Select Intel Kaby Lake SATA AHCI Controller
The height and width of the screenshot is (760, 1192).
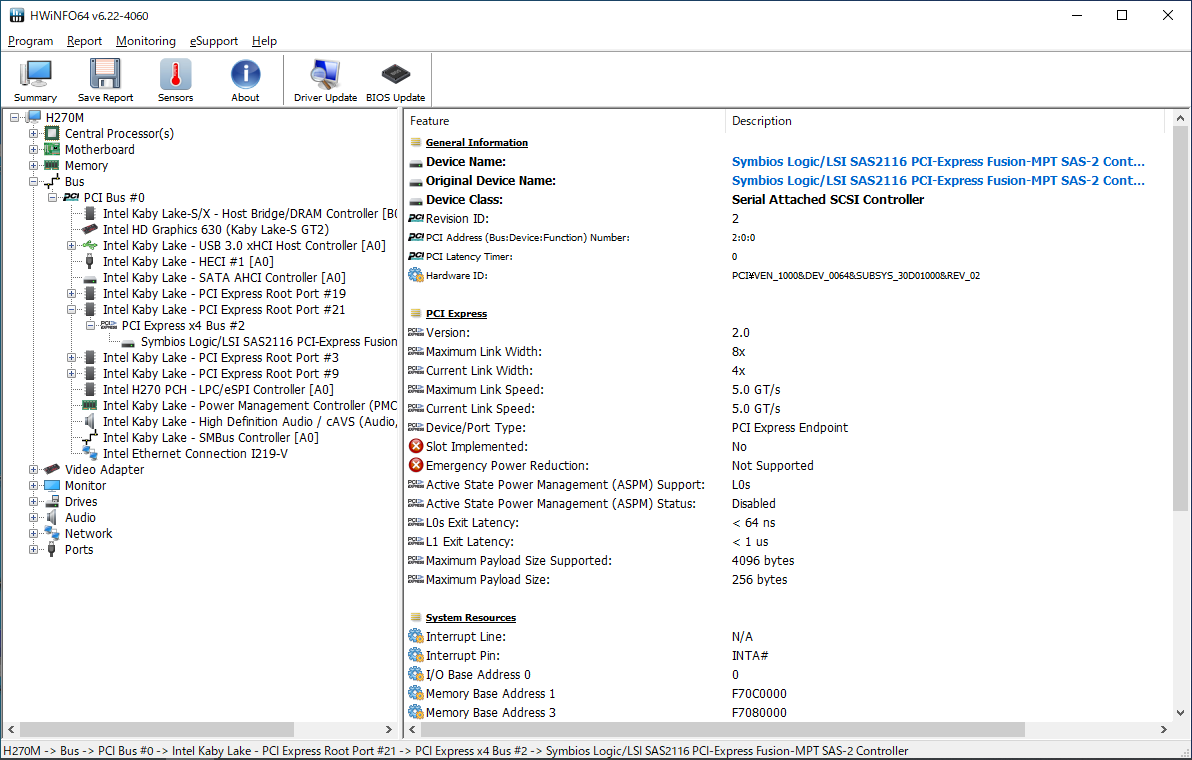[x=224, y=277]
